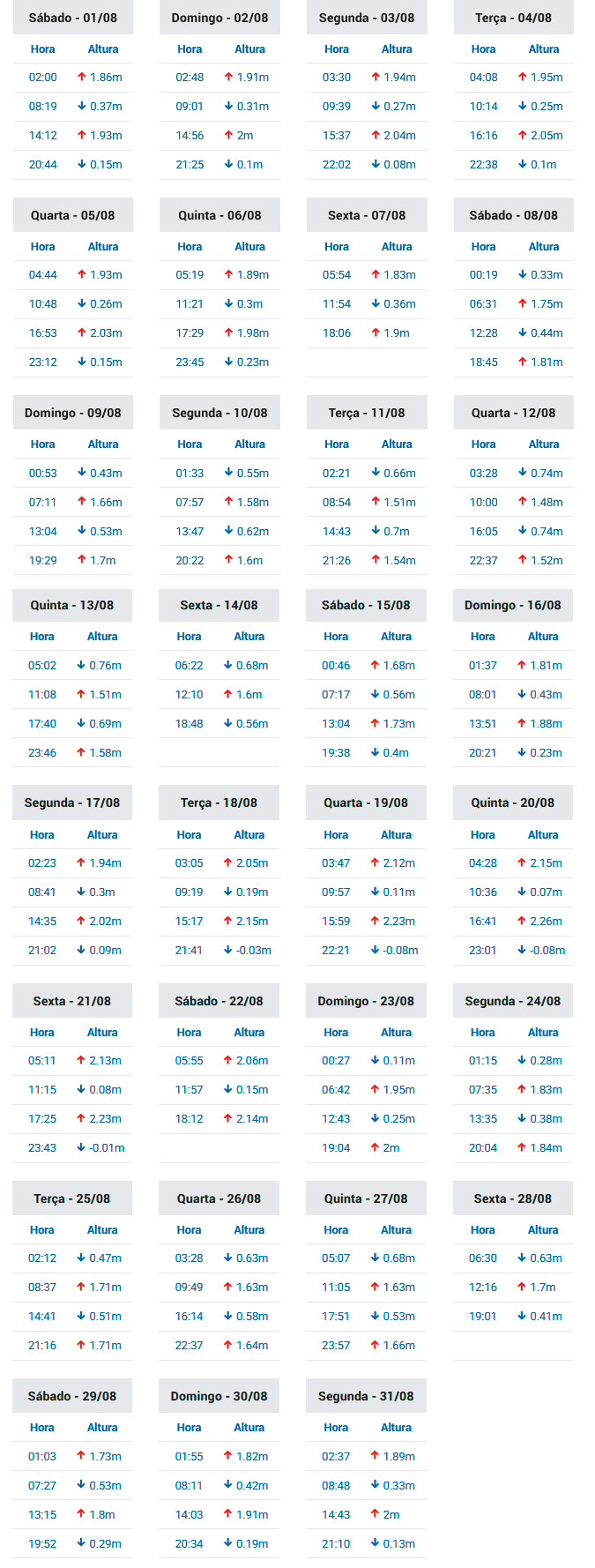This screenshot has width=595, height=1568.
Task: Click blue down arrow beside 0.41m on Sexta 28/08
Action: [x=521, y=1316]
